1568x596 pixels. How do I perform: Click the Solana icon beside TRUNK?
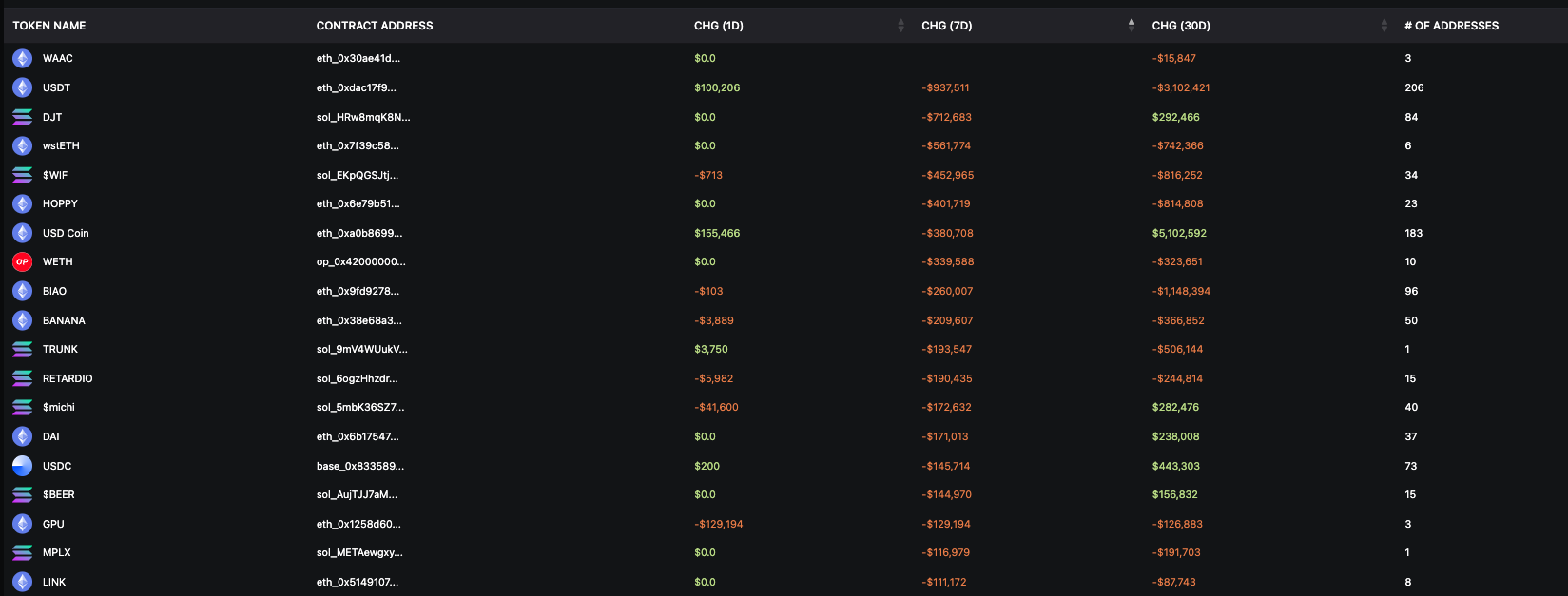[22, 349]
